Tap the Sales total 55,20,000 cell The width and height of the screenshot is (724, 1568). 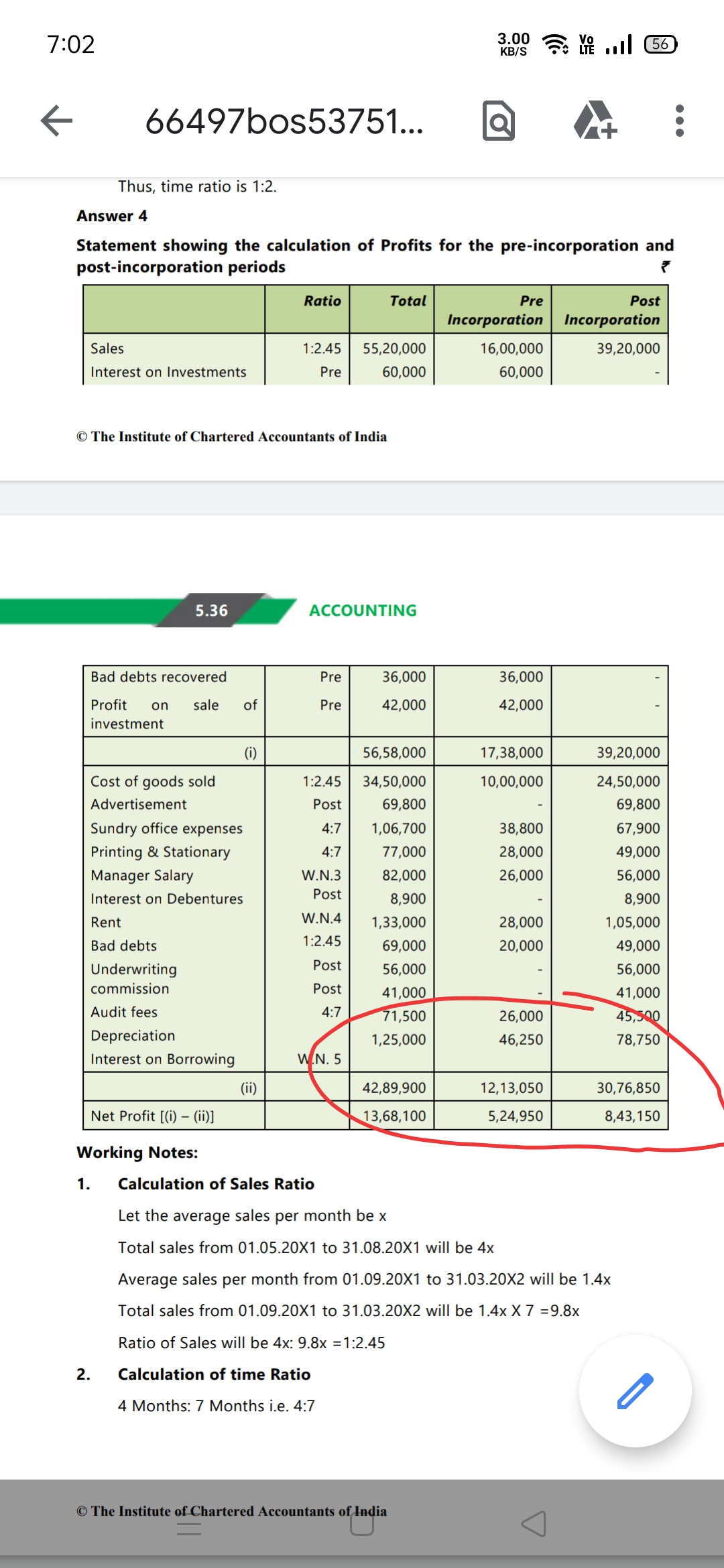pyautogui.click(x=394, y=348)
